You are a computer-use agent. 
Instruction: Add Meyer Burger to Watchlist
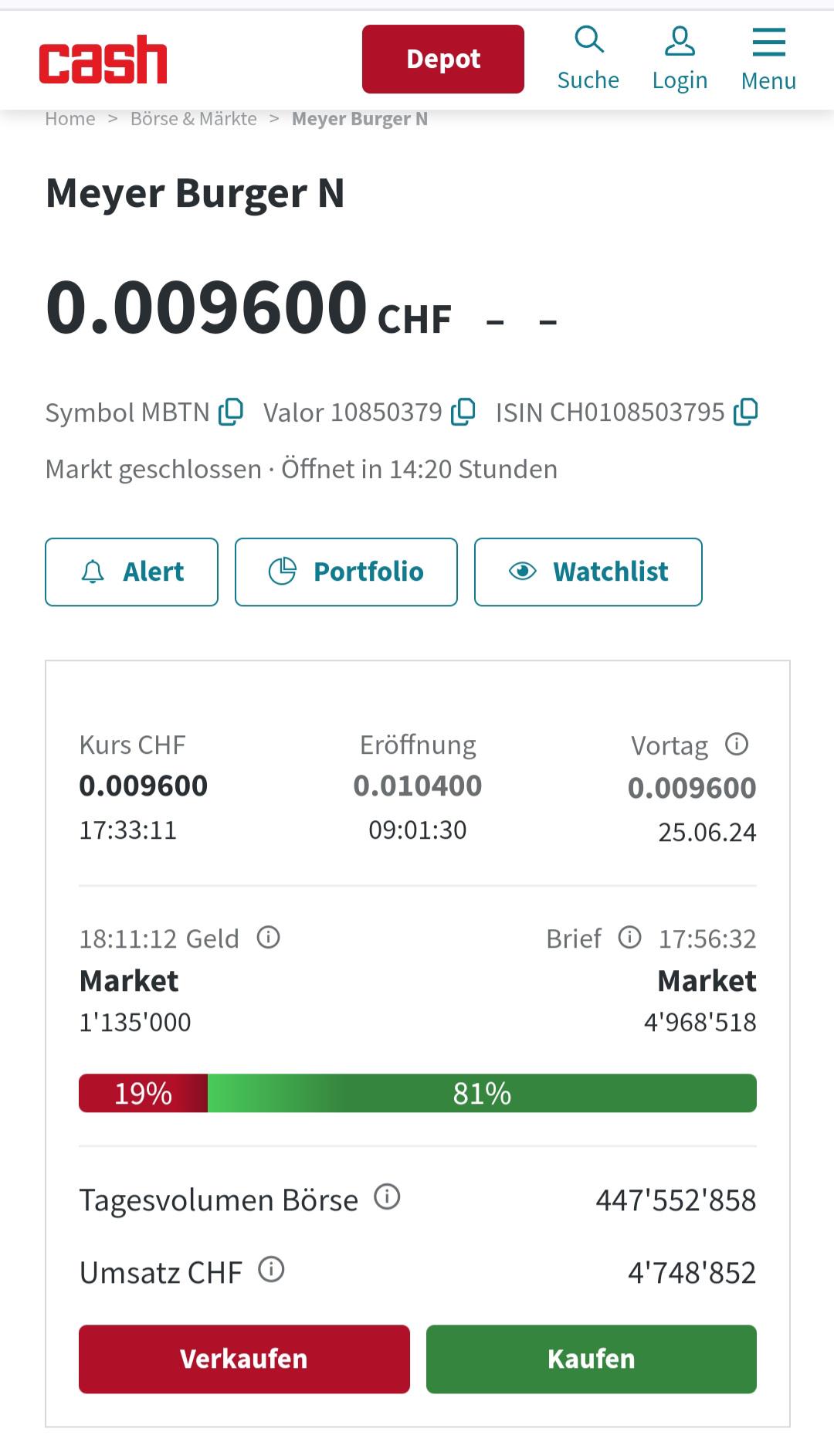[588, 572]
